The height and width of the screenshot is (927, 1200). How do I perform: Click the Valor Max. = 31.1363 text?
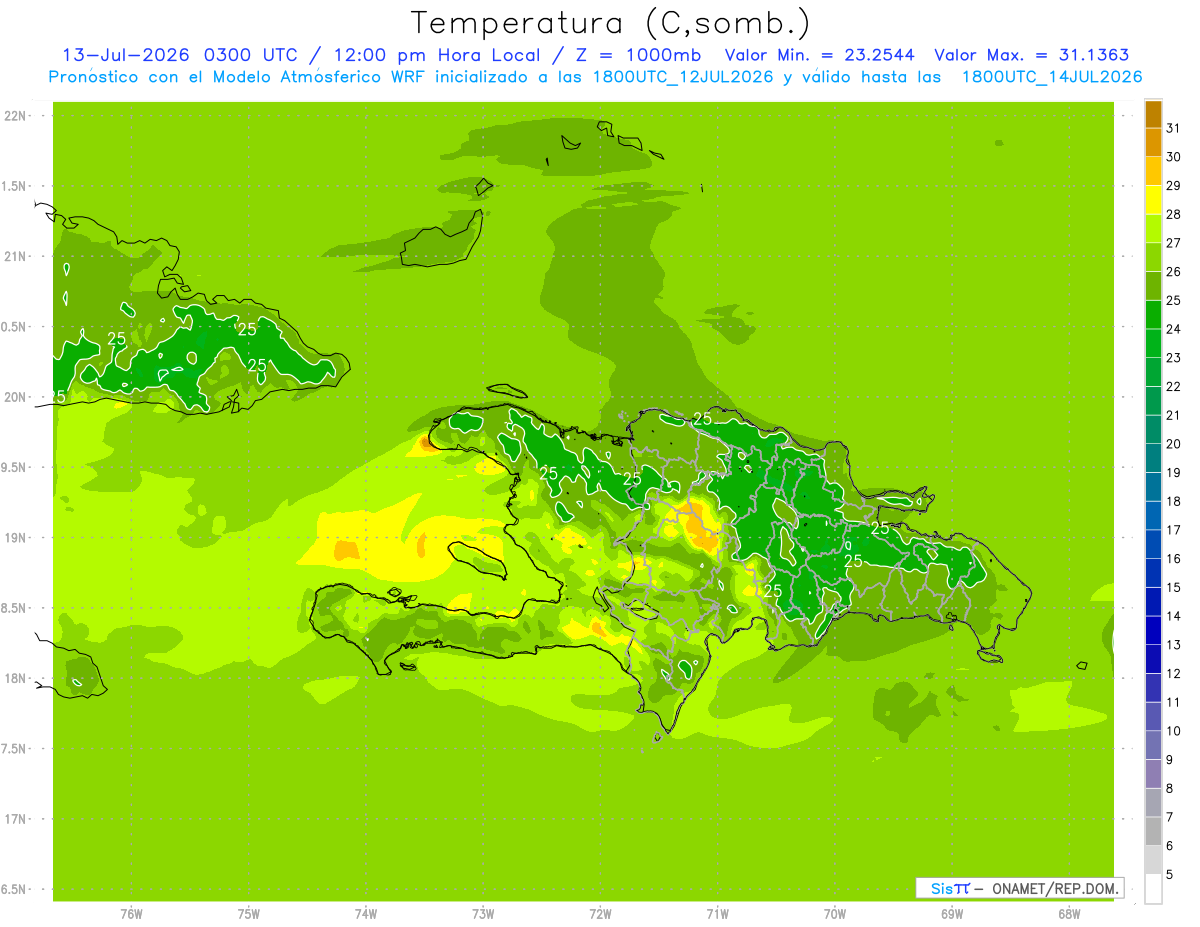(1032, 55)
